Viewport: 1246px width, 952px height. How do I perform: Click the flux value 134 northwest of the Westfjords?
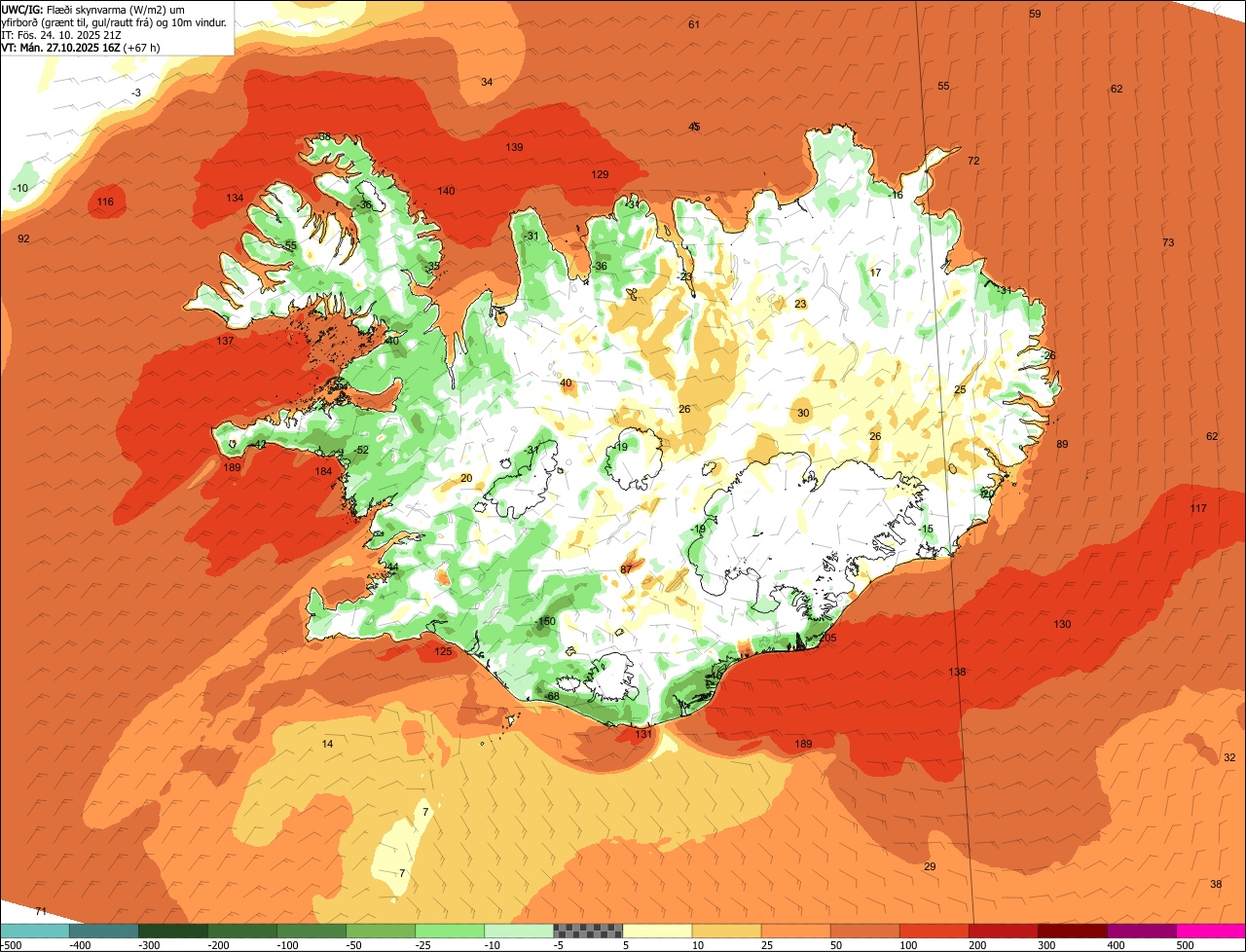click(x=235, y=198)
